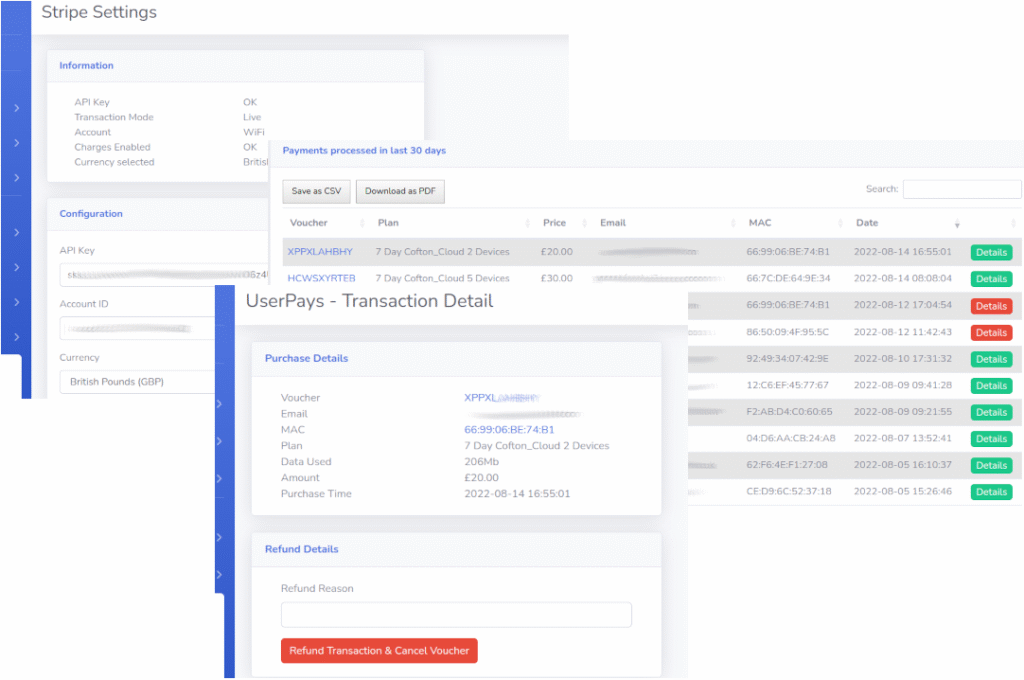Click MAC address link in Purchase Details
Screen dimensions: 1024x680
(x=509, y=430)
